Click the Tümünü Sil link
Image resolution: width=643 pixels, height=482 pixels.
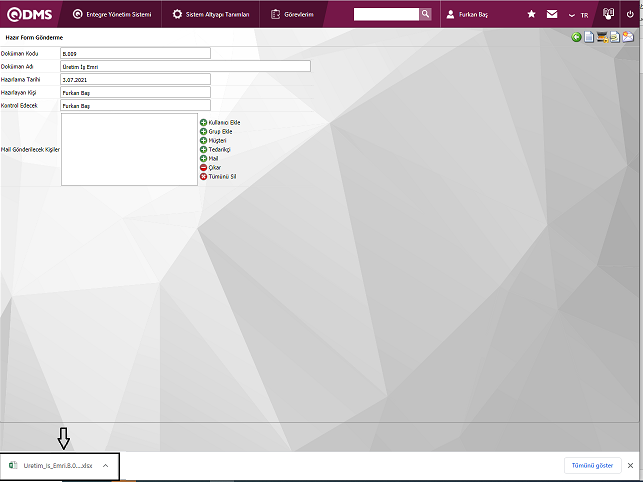(222, 176)
